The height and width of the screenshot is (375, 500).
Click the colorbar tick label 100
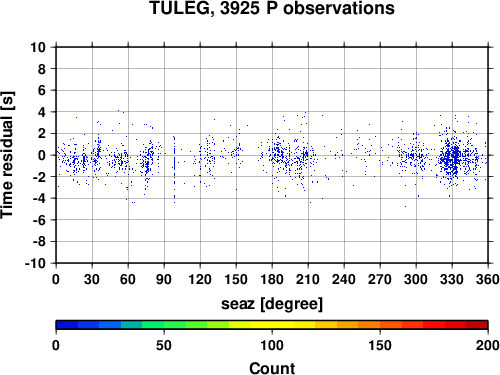tap(272, 345)
